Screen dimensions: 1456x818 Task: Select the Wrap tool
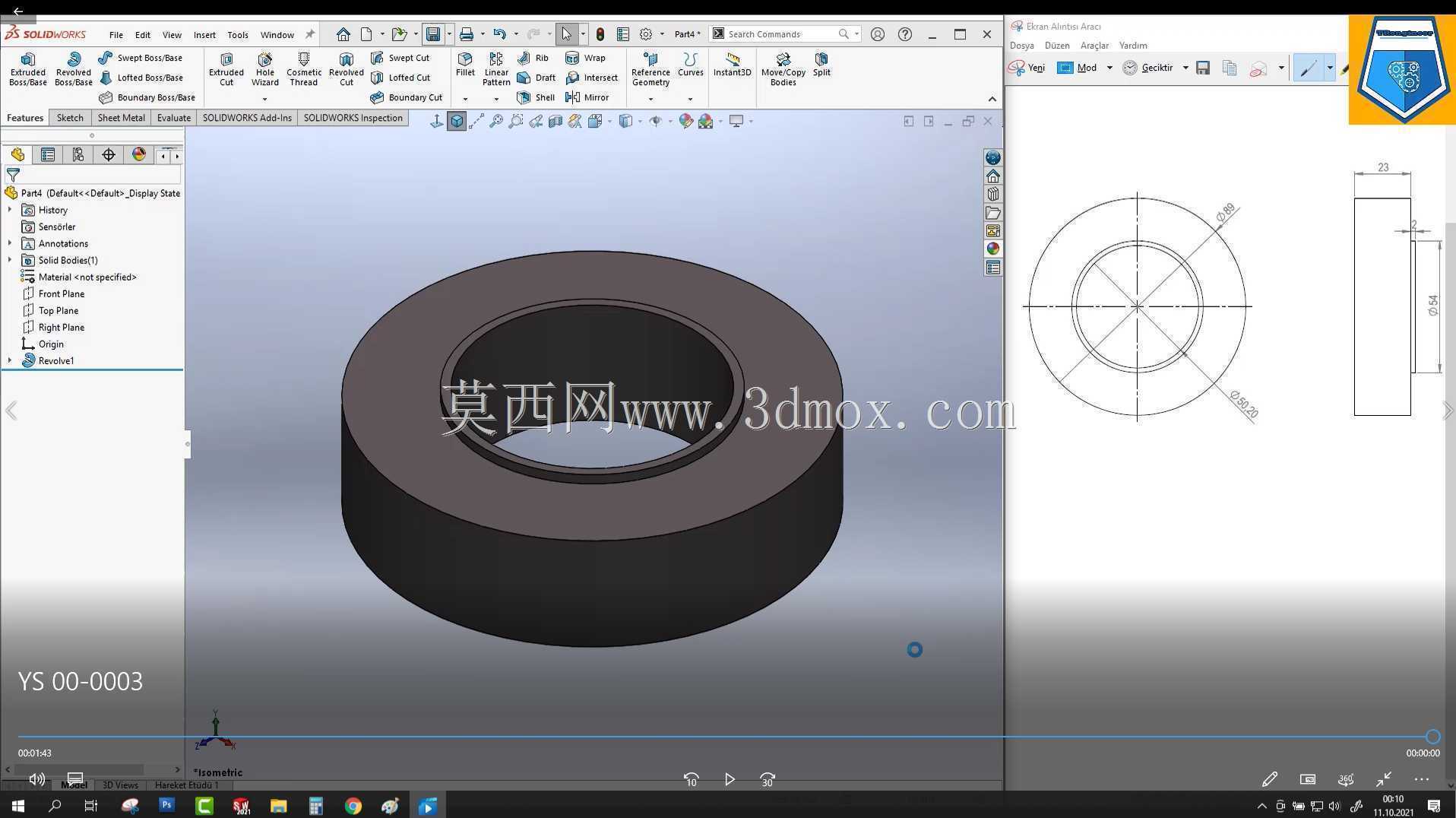click(585, 58)
